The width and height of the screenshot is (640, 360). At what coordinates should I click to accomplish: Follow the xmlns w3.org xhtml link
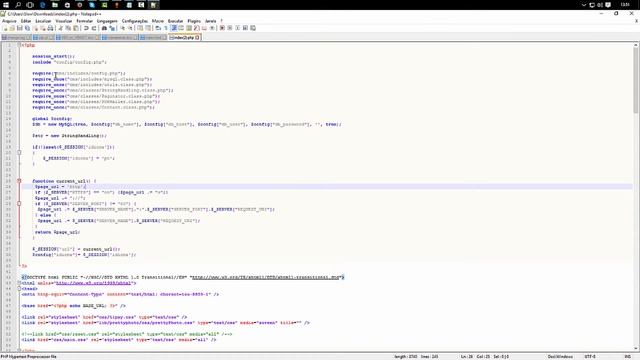93,283
